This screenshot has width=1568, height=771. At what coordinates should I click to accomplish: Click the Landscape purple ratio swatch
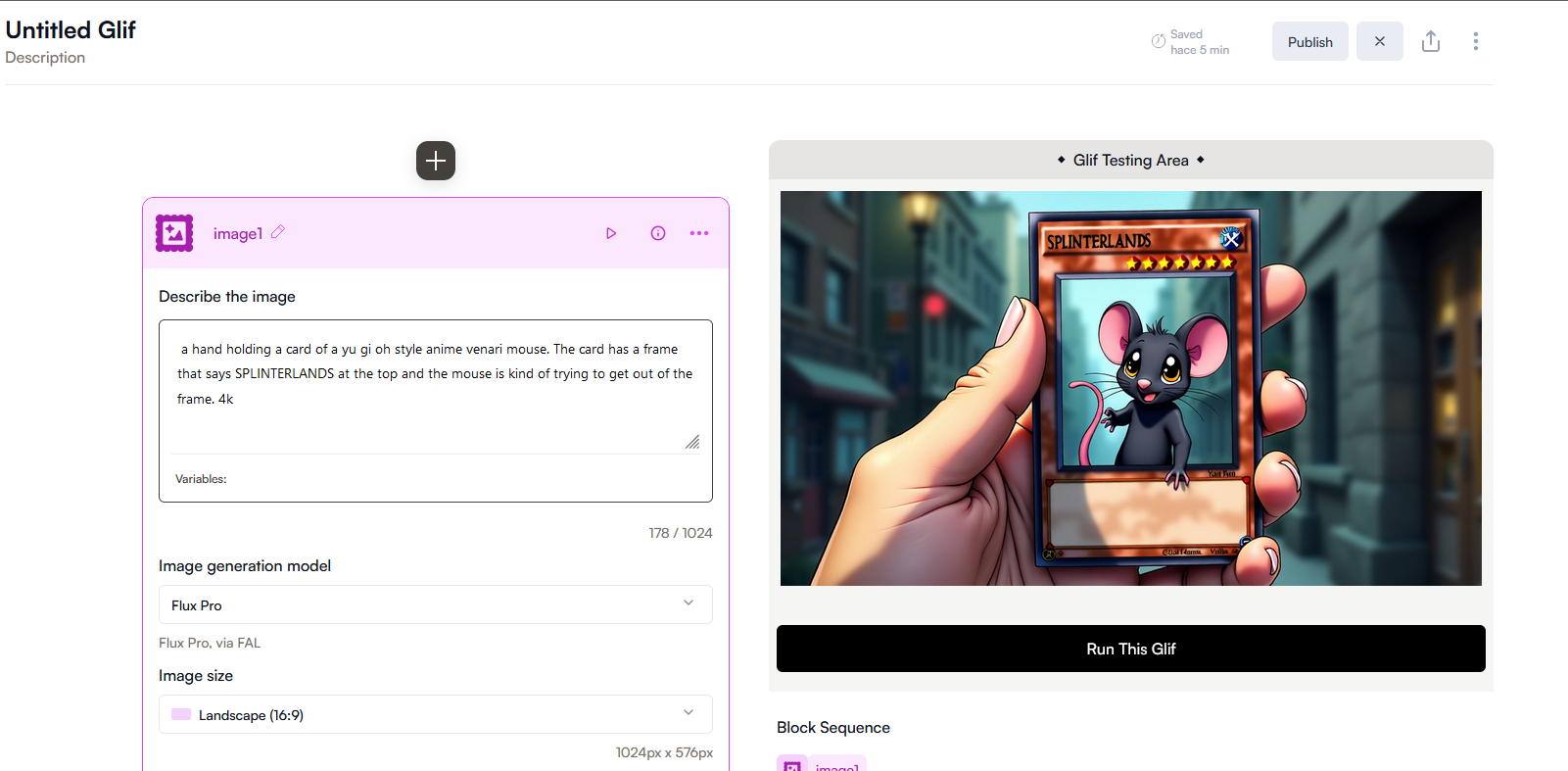181,714
